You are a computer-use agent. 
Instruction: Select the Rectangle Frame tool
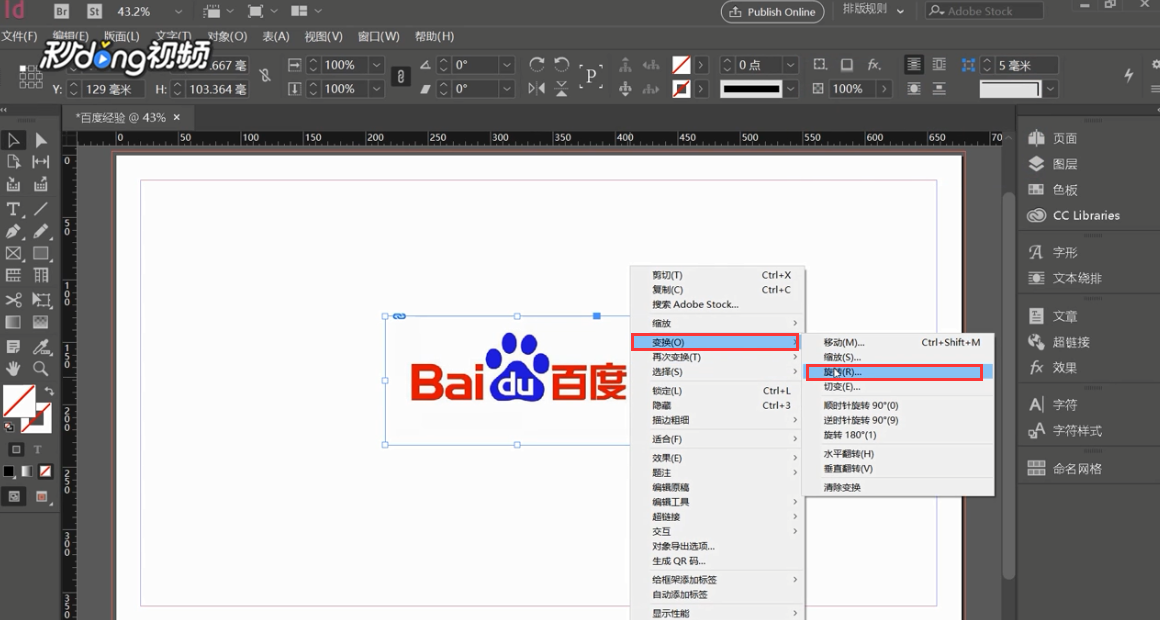point(13,253)
